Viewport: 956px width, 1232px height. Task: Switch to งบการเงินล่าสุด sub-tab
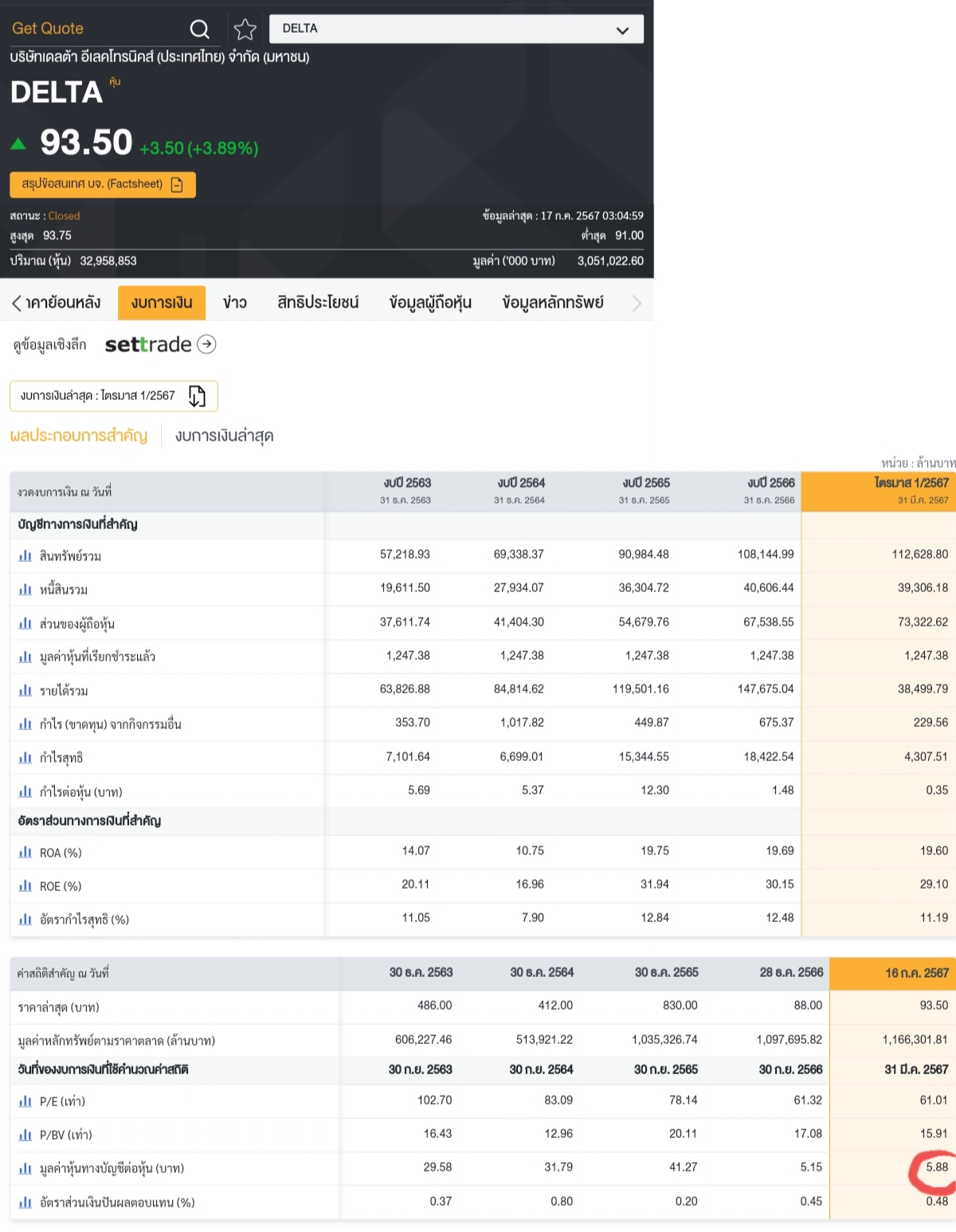(225, 436)
